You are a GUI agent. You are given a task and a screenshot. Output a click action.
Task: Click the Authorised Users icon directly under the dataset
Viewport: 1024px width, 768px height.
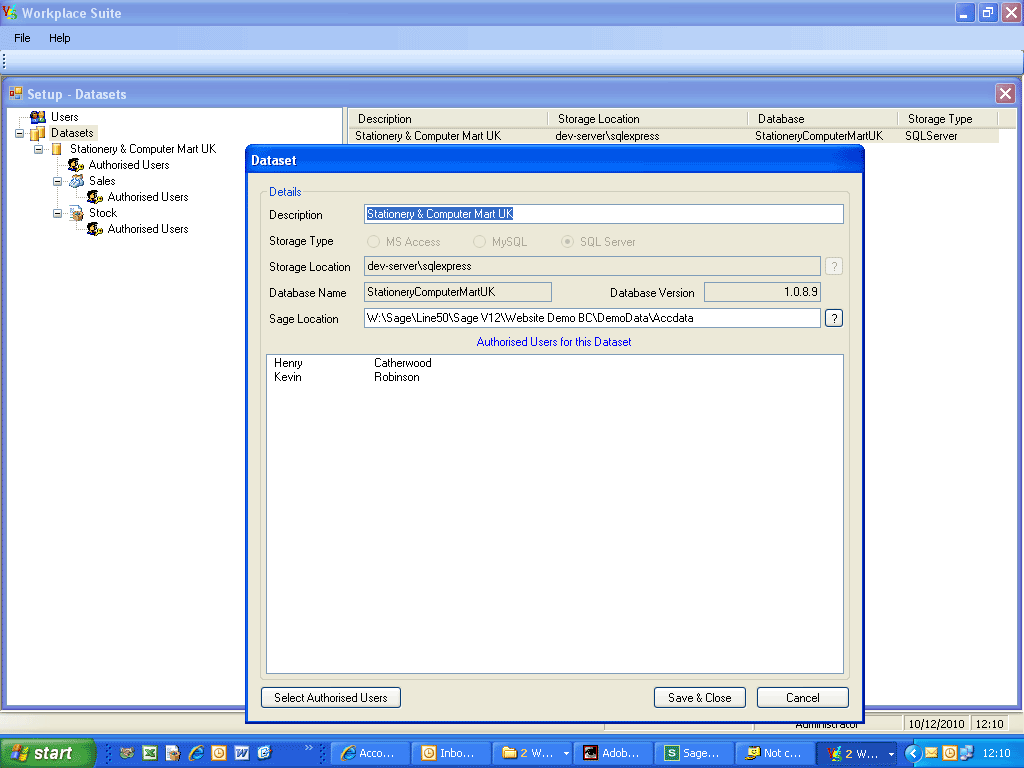76,165
